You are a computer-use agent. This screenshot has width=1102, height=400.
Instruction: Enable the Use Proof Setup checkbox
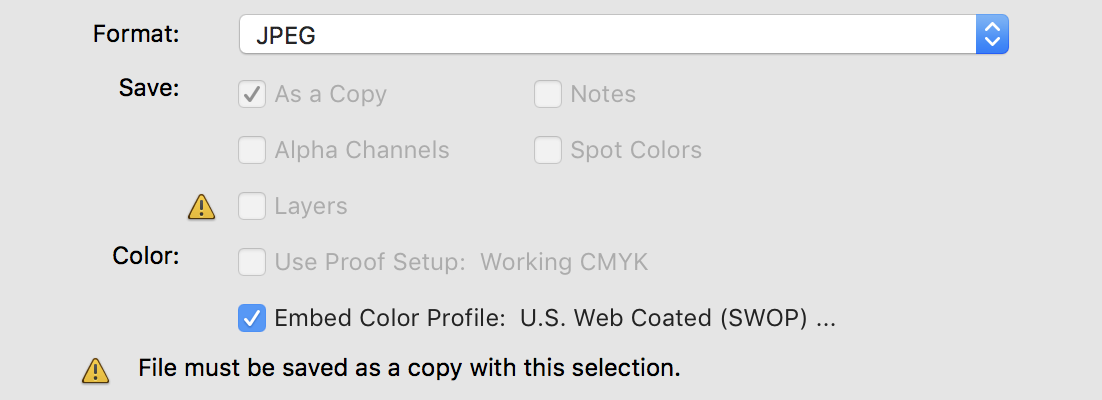pos(252,262)
